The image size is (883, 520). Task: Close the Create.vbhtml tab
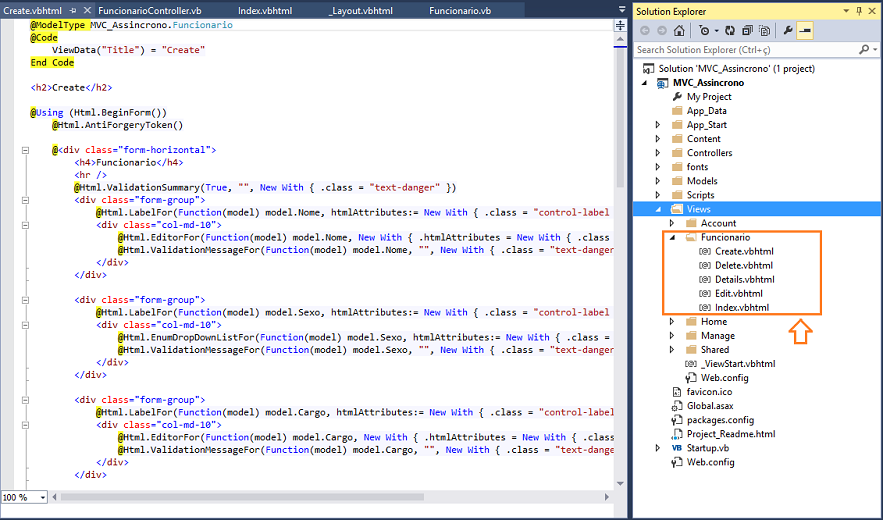pos(87,10)
